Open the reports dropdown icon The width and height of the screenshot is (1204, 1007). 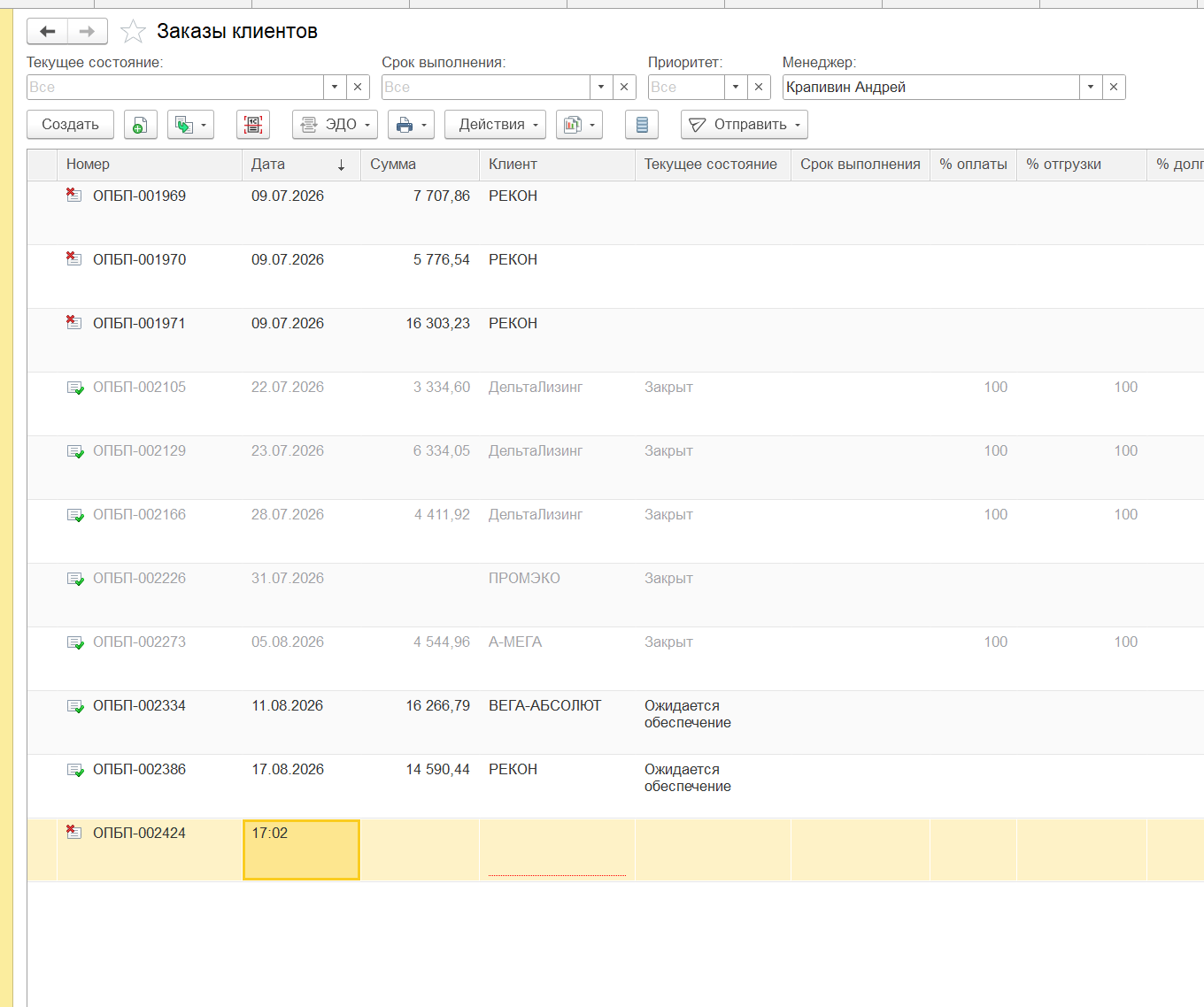[x=579, y=125]
